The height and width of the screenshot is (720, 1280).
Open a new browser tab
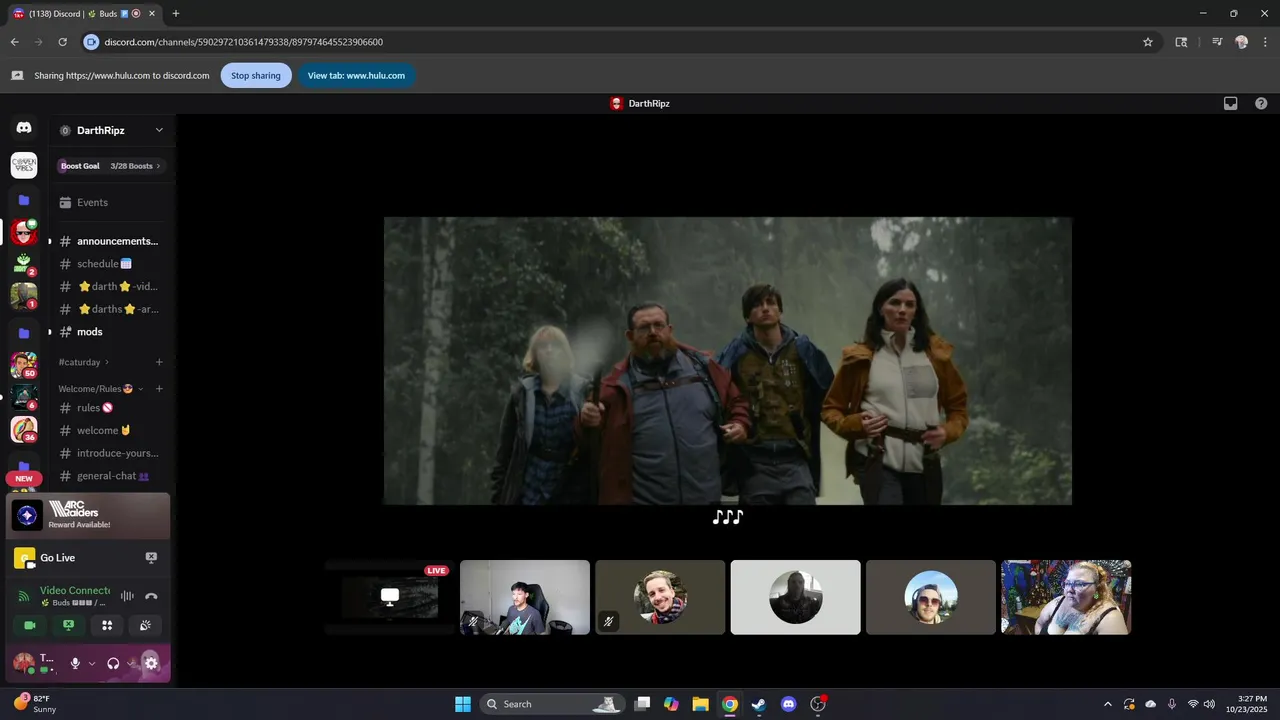pos(176,13)
